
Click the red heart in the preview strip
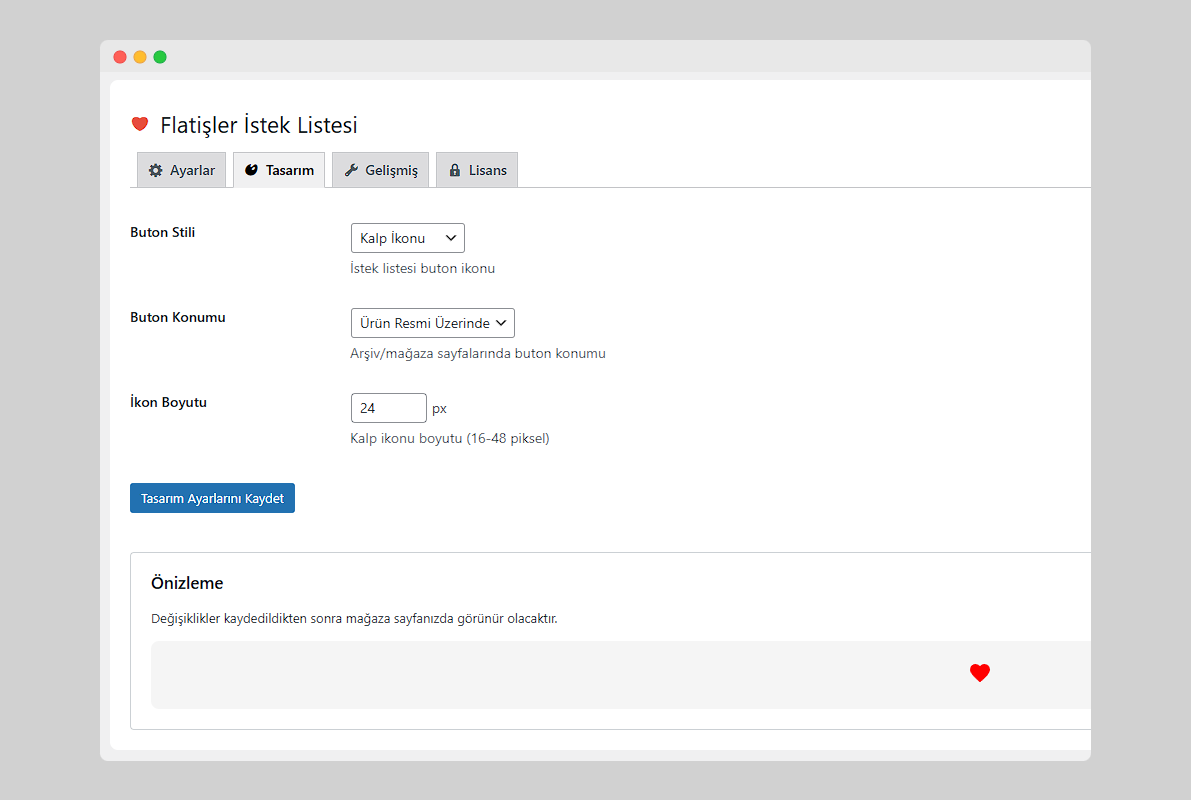coord(979,673)
